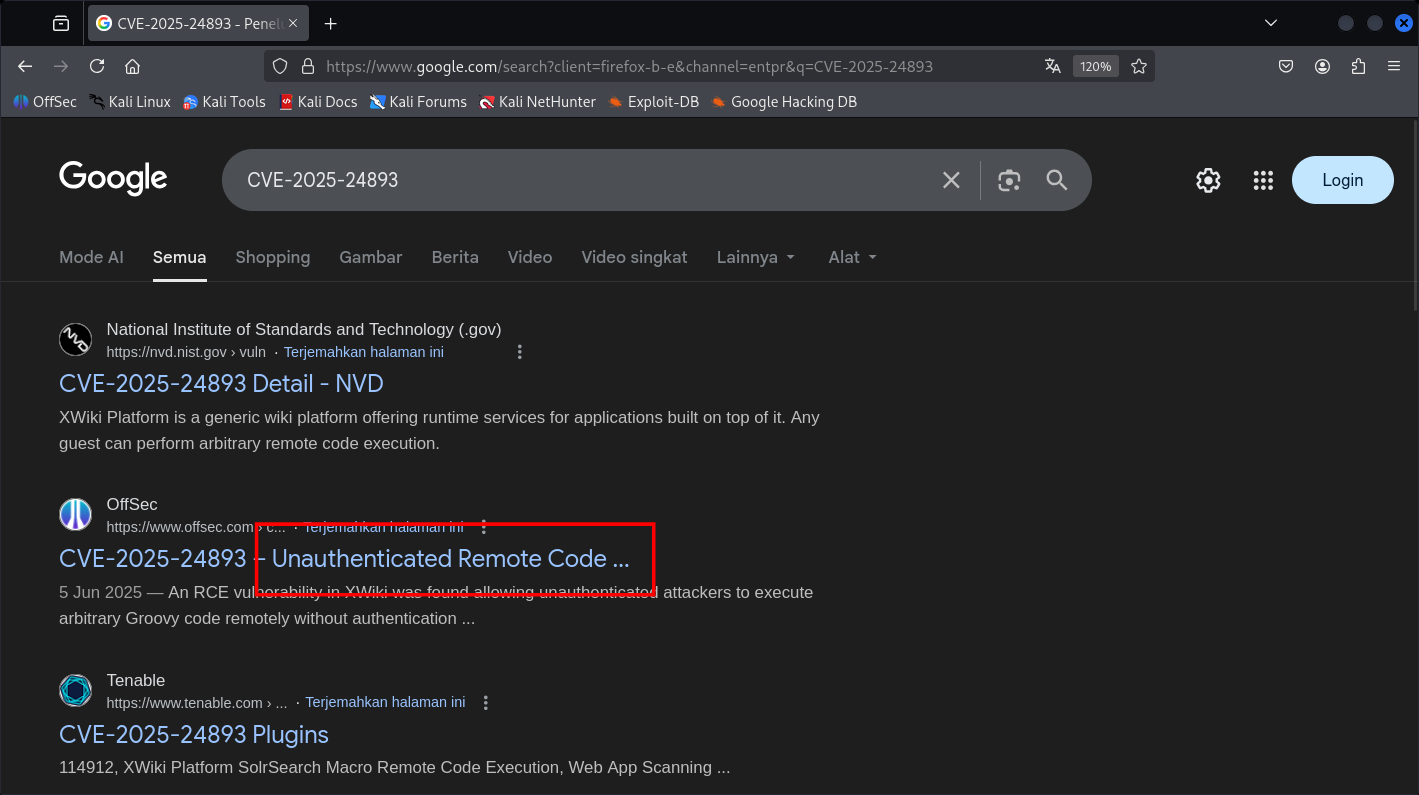Open the tracking protection shield icon
This screenshot has height=795, width=1419.
pyautogui.click(x=280, y=66)
